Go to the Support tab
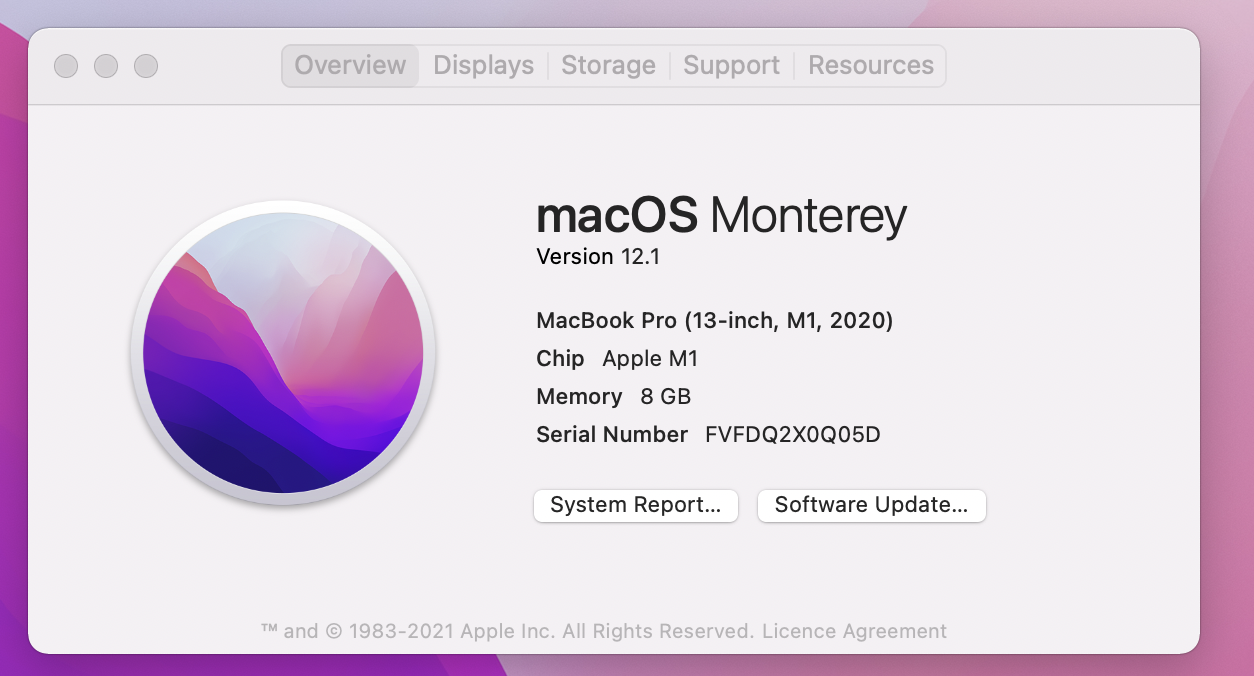This screenshot has height=676, width=1254. click(x=731, y=66)
